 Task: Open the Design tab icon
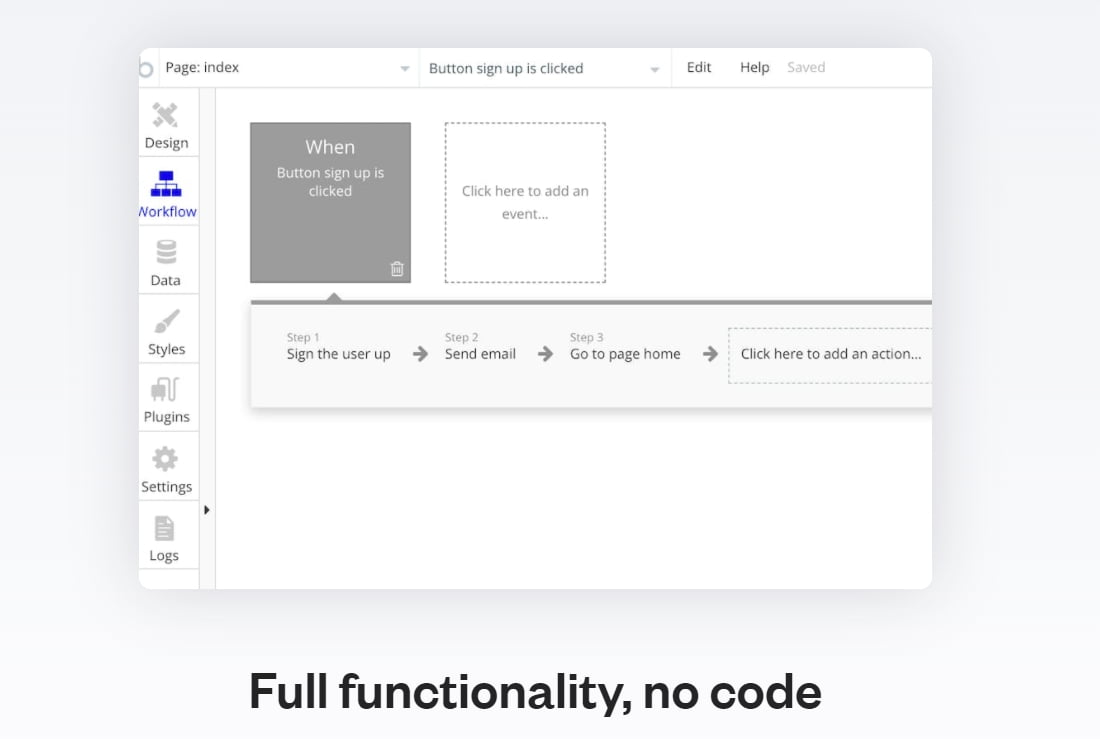[166, 115]
